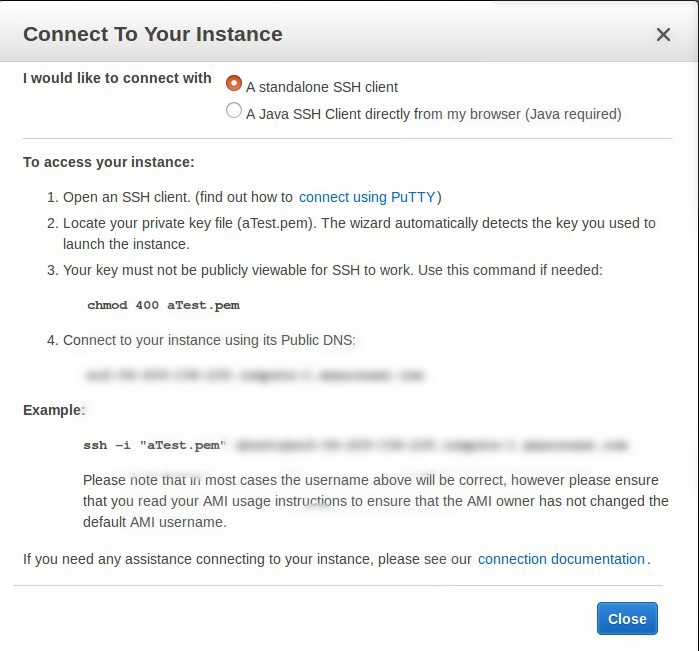Open the connect using PuTTY link
This screenshot has height=651, width=699.
tap(366, 197)
